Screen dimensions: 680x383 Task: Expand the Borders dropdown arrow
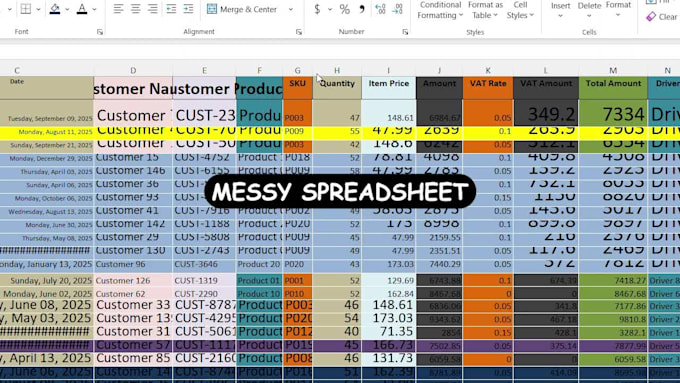(x=38, y=9)
